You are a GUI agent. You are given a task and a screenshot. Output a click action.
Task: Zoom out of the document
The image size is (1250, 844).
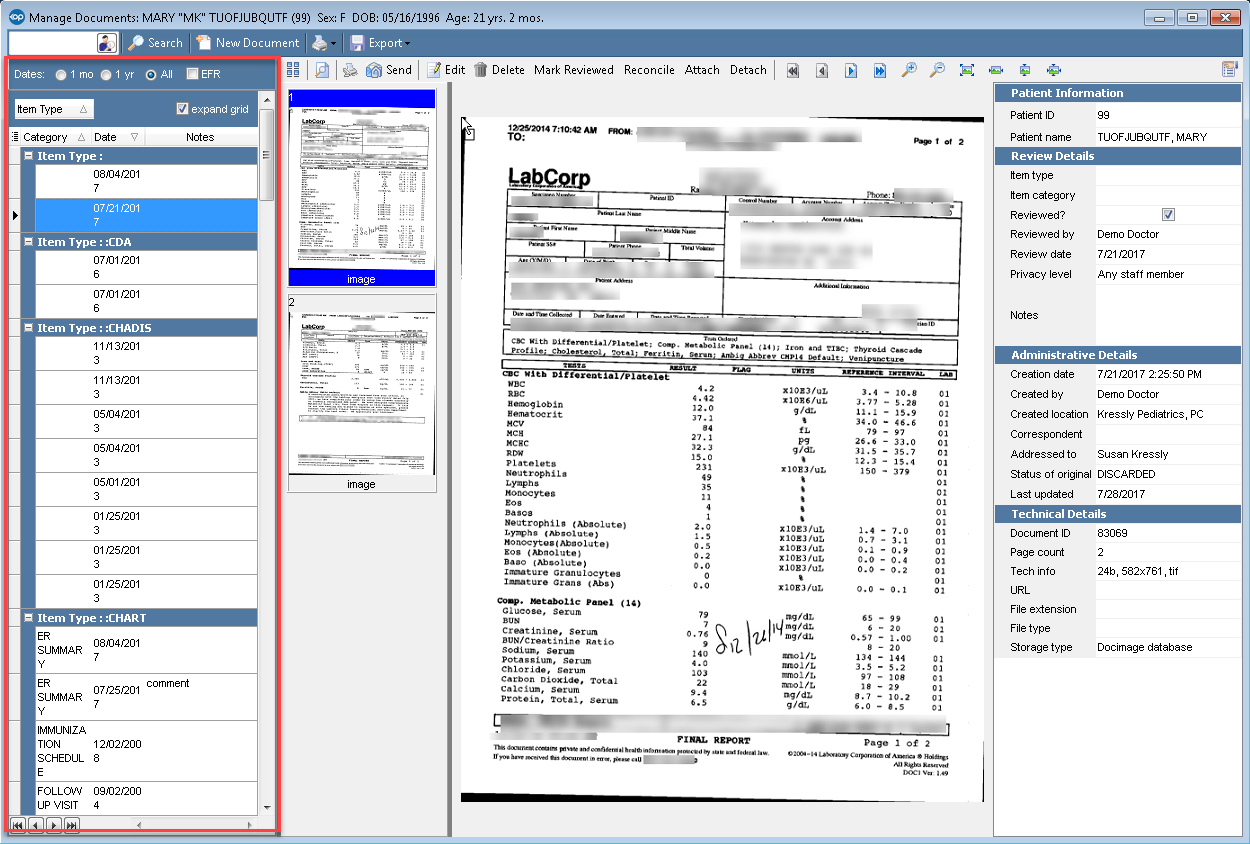(938, 70)
